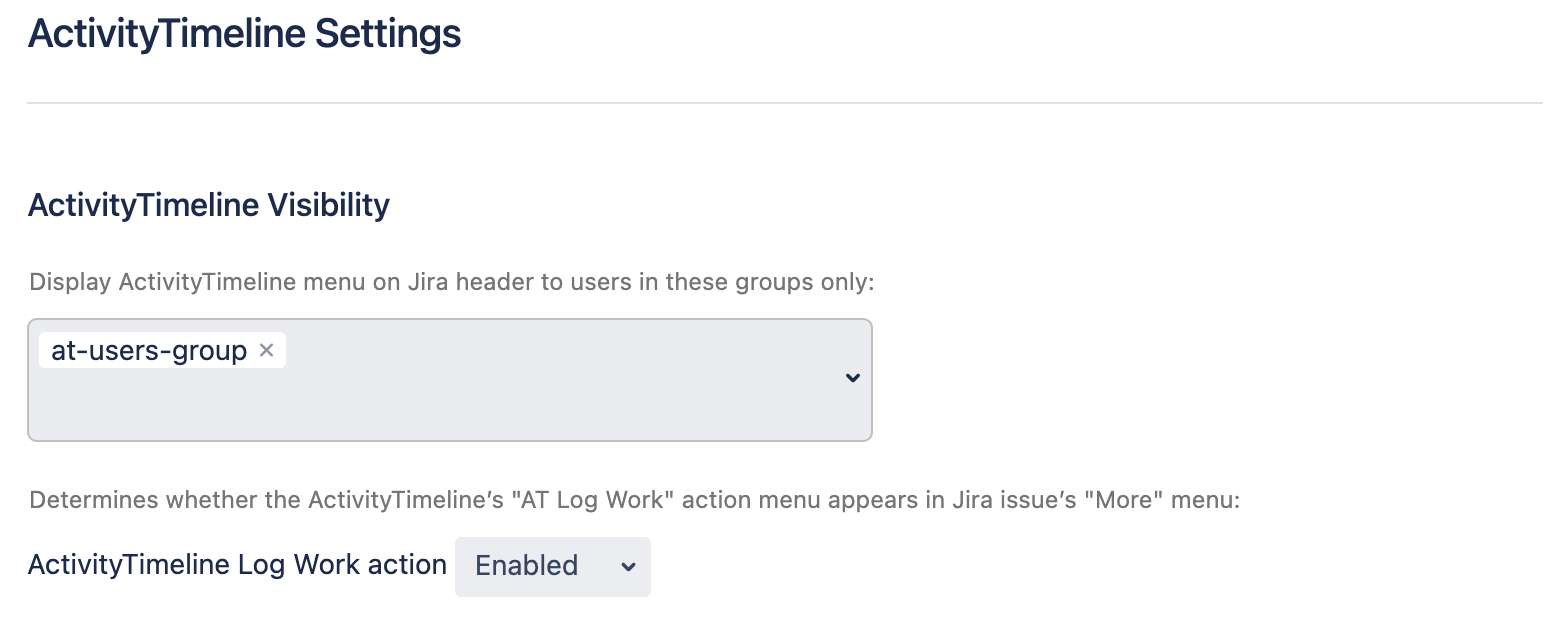Open the Enabled dropdown for Log Work action
The width and height of the screenshot is (1564, 626).
[552, 566]
